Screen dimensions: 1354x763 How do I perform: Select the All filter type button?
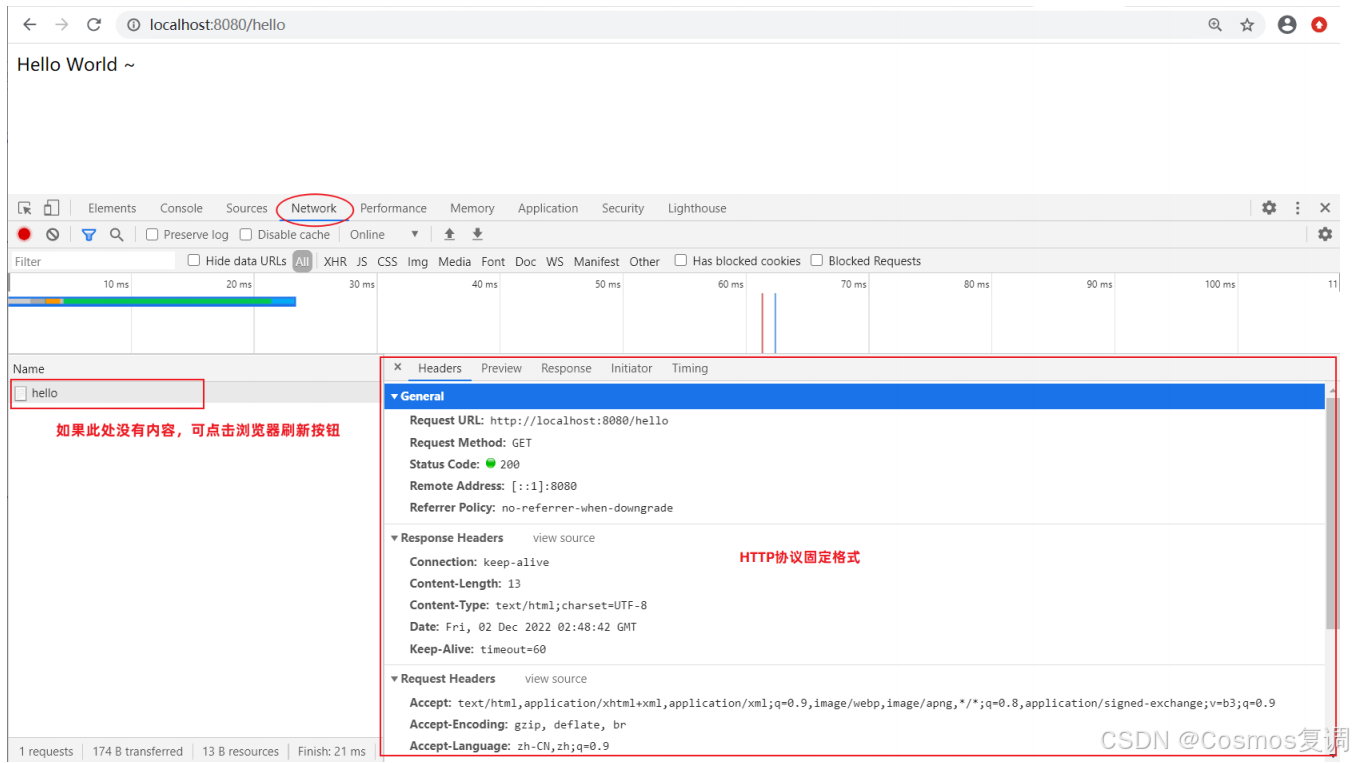[302, 261]
